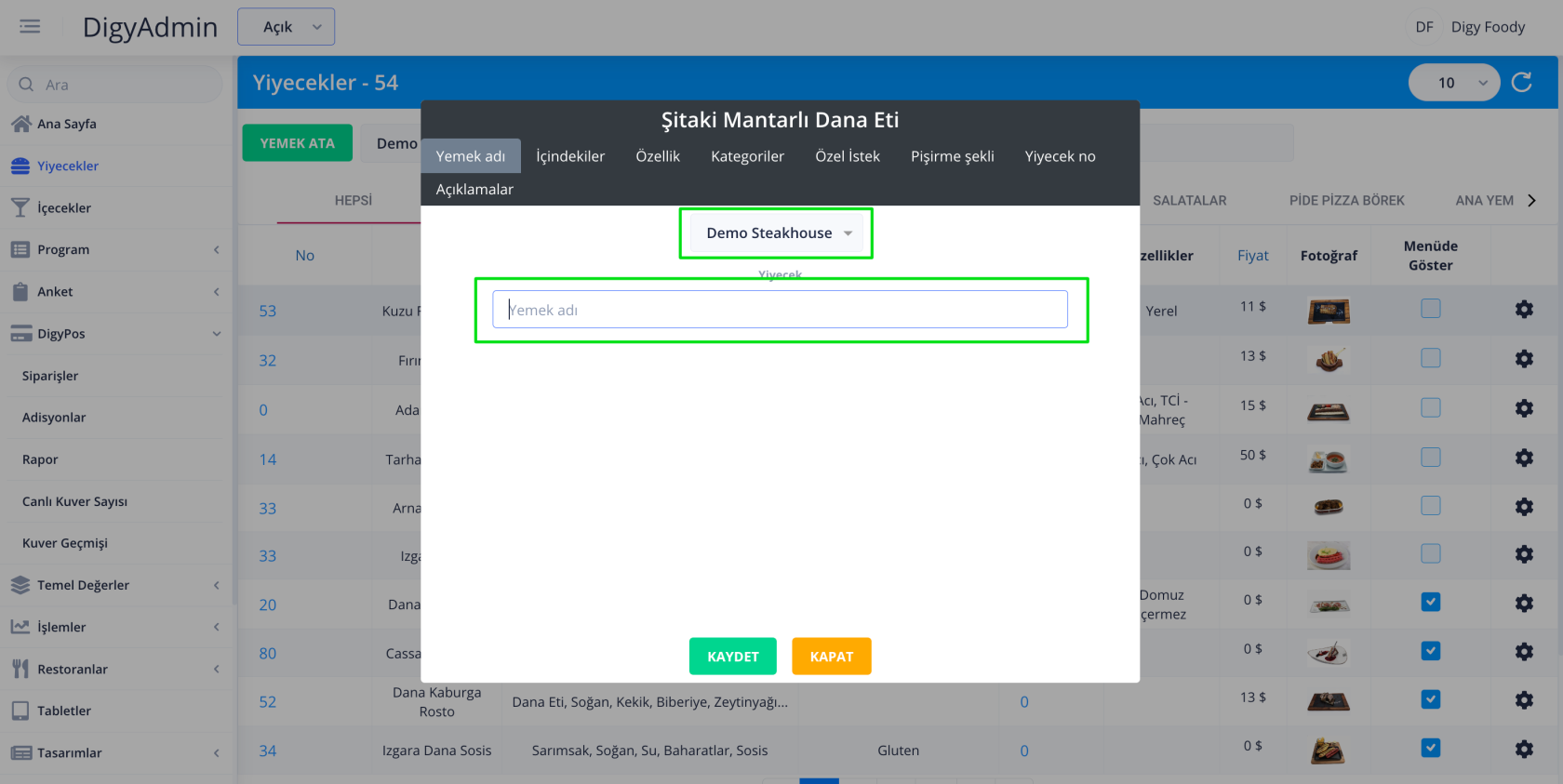
Task: Switch to the Pişirme şekli tab
Action: pyautogui.click(x=952, y=156)
